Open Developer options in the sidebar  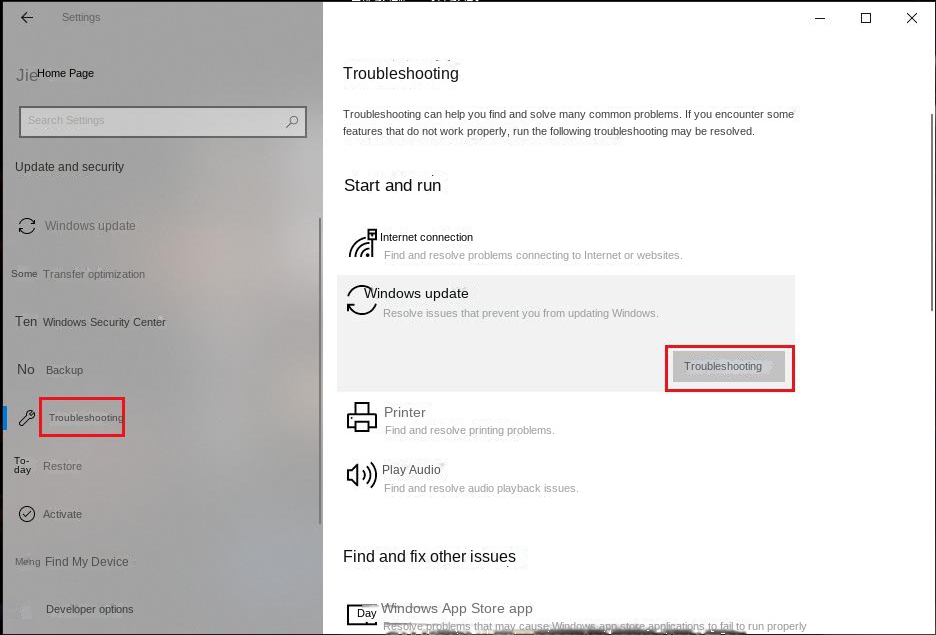pos(90,609)
